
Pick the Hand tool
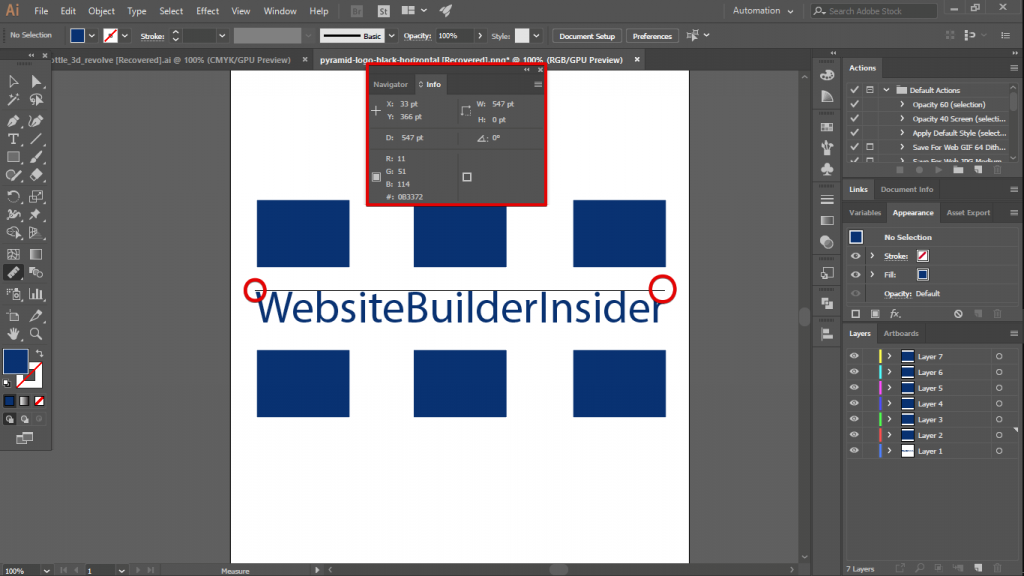14,333
